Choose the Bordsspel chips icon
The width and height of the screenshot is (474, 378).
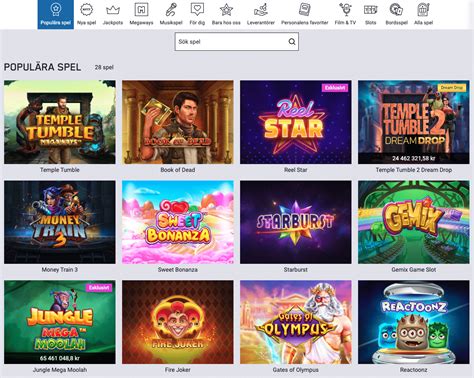coord(396,10)
